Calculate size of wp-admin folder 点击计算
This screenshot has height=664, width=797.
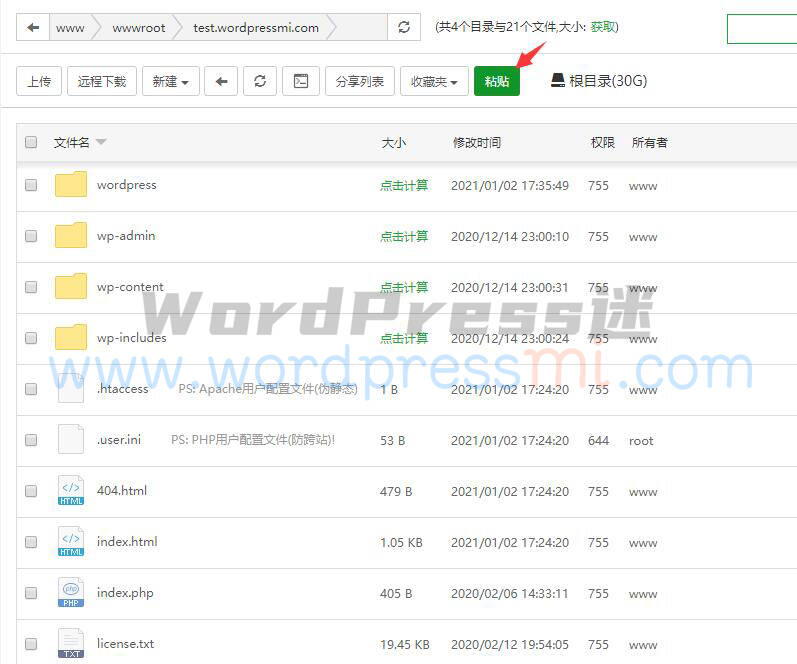404,236
